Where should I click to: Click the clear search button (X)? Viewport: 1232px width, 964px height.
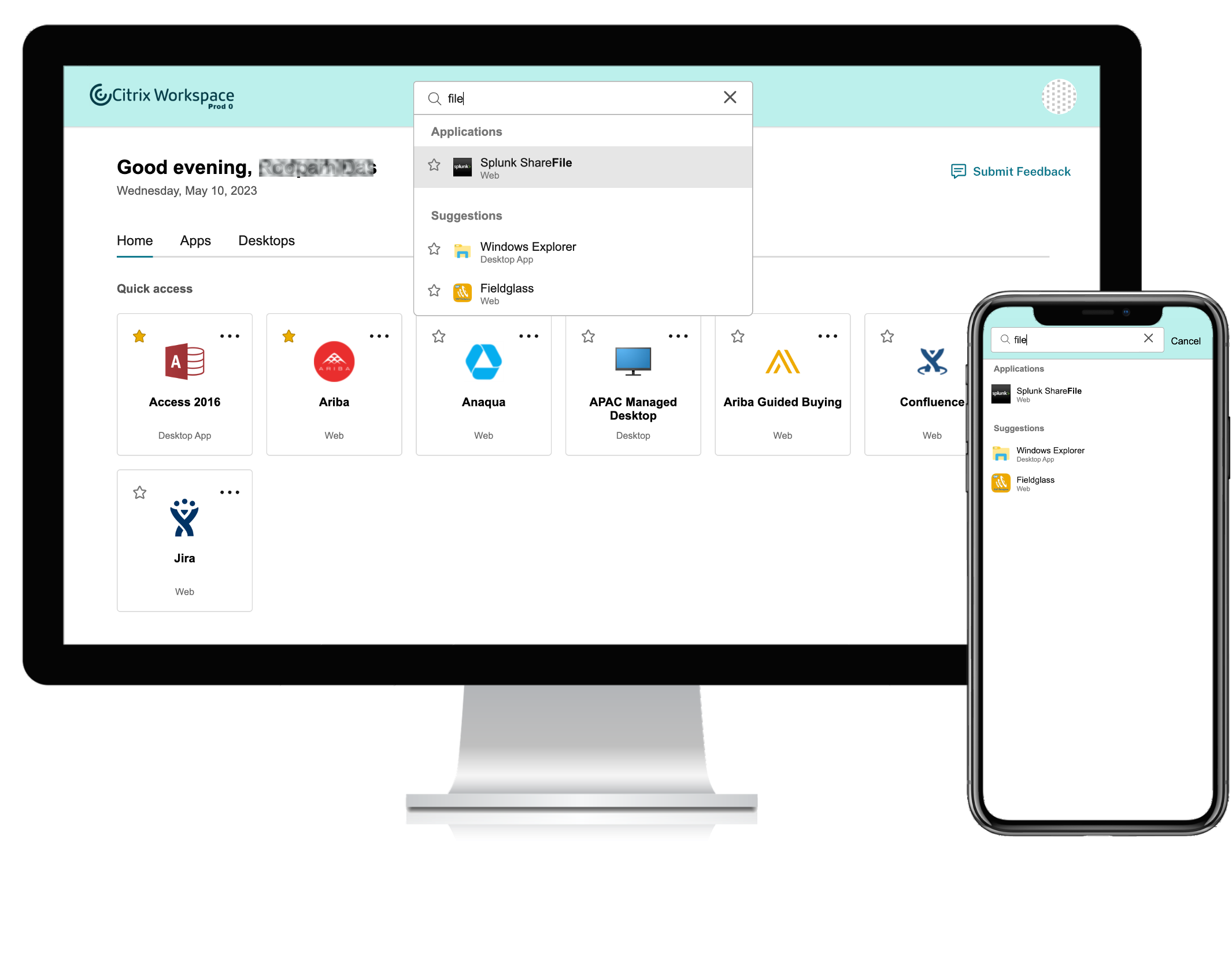(730, 97)
